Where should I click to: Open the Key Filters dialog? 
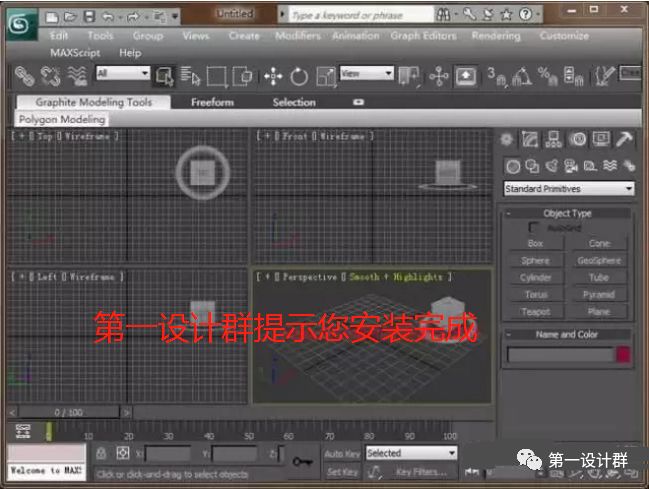click(x=421, y=472)
